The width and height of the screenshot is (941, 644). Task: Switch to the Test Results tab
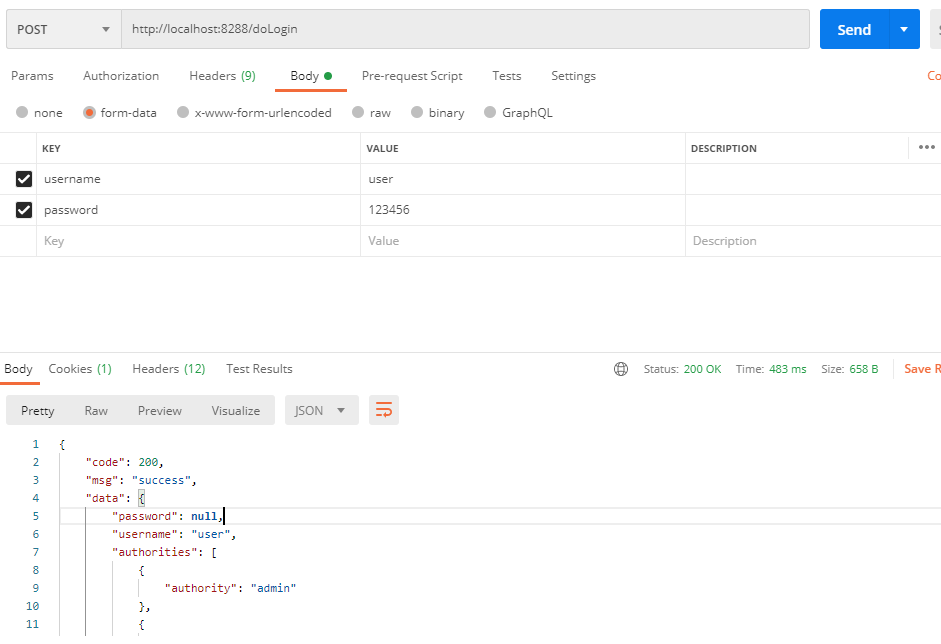[x=259, y=369]
